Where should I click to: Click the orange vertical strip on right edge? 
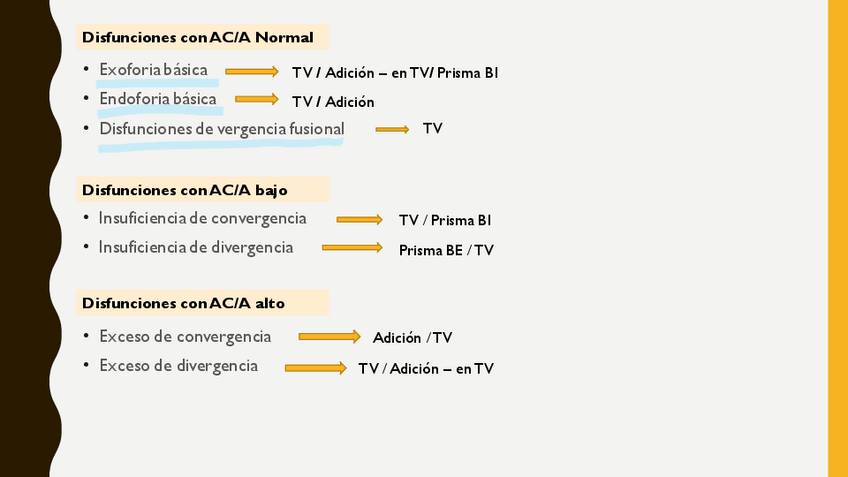click(x=837, y=238)
